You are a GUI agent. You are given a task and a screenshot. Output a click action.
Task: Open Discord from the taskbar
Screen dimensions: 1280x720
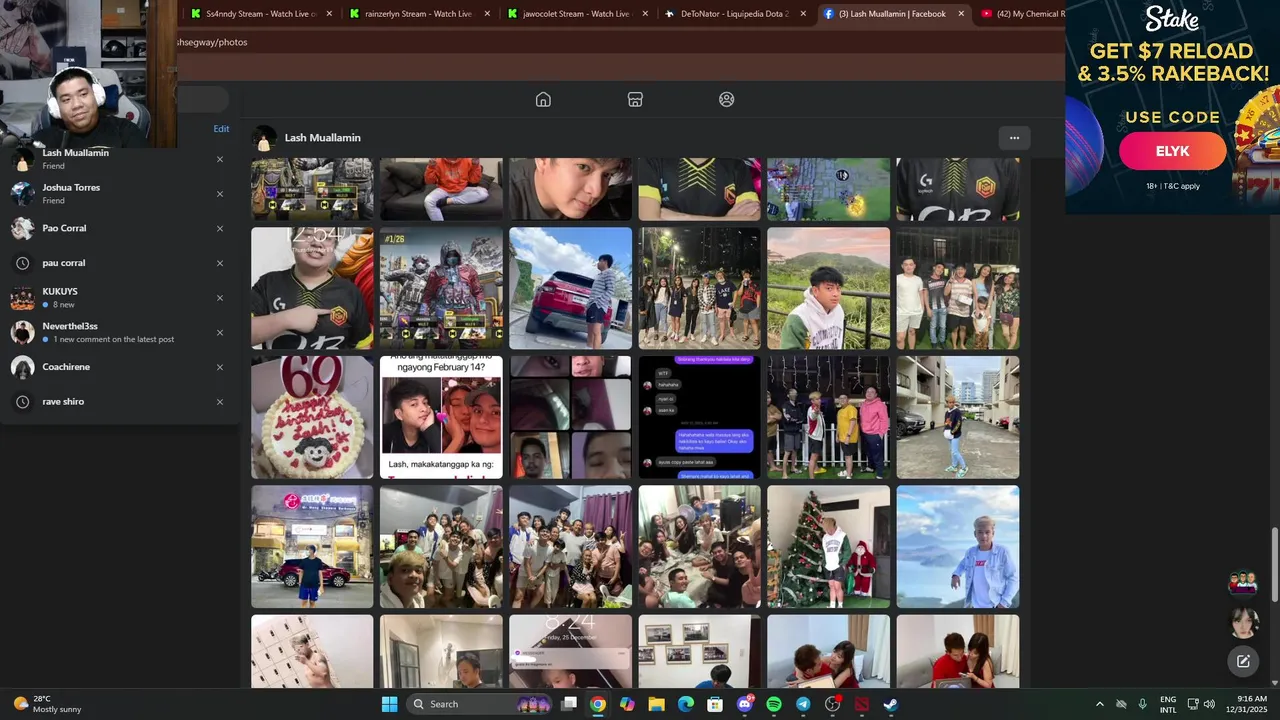pos(744,704)
